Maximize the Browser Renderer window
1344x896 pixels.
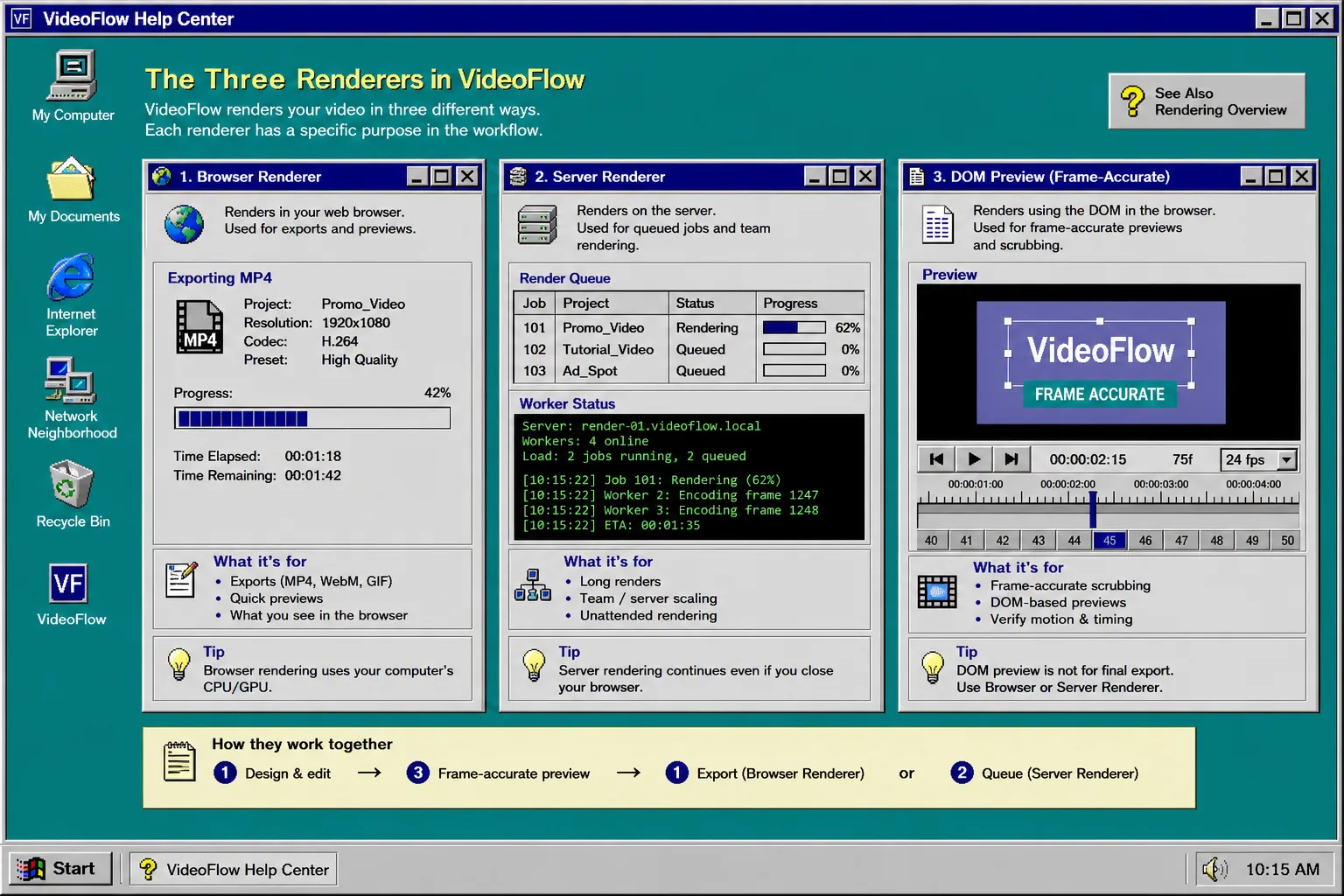442,176
